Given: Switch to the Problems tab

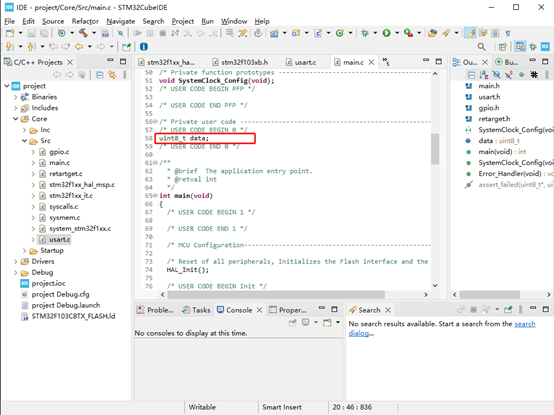Looking at the screenshot, I should coord(155,310).
